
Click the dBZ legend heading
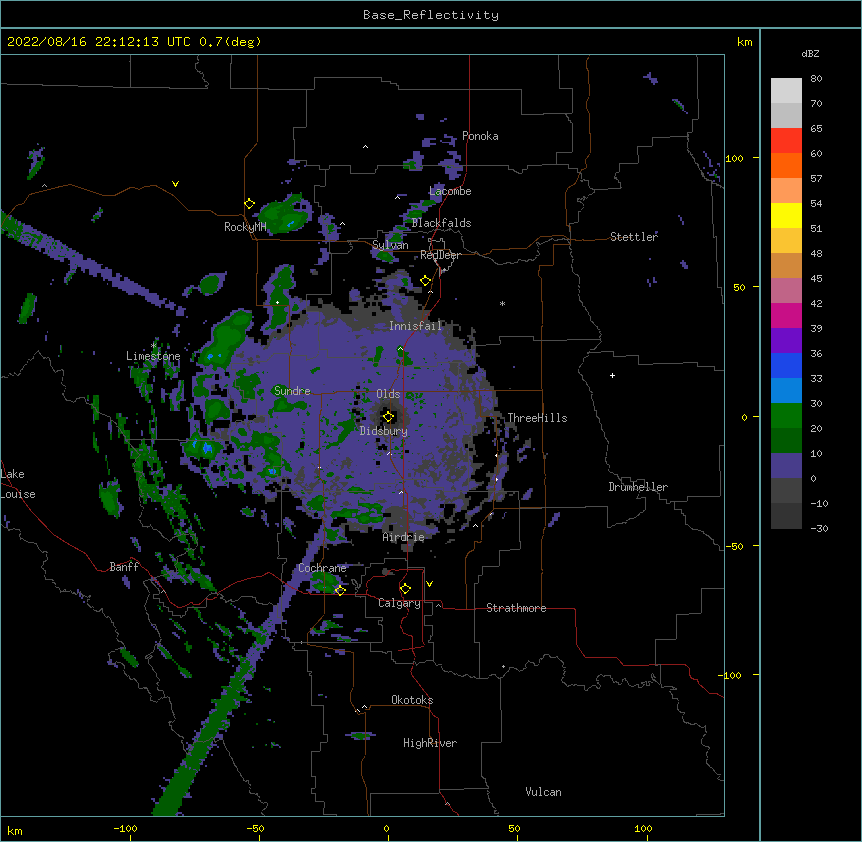pos(810,53)
